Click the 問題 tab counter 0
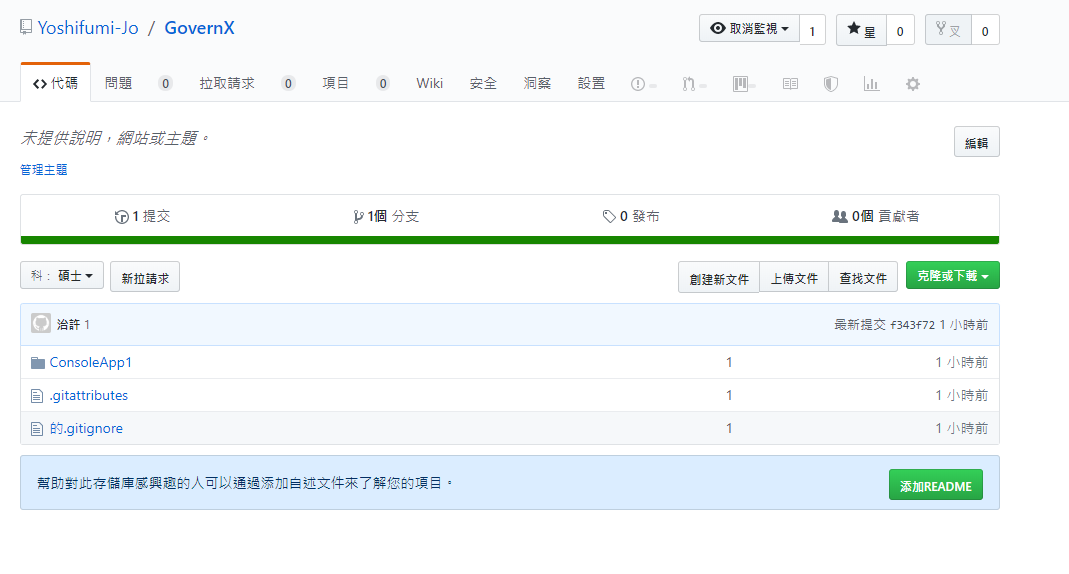Screen dimensions: 1069x574 click(165, 83)
